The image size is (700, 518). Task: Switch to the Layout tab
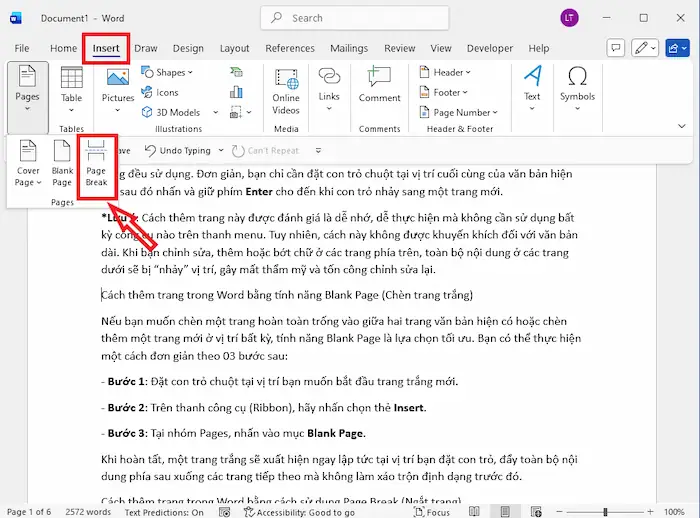pyautogui.click(x=234, y=48)
